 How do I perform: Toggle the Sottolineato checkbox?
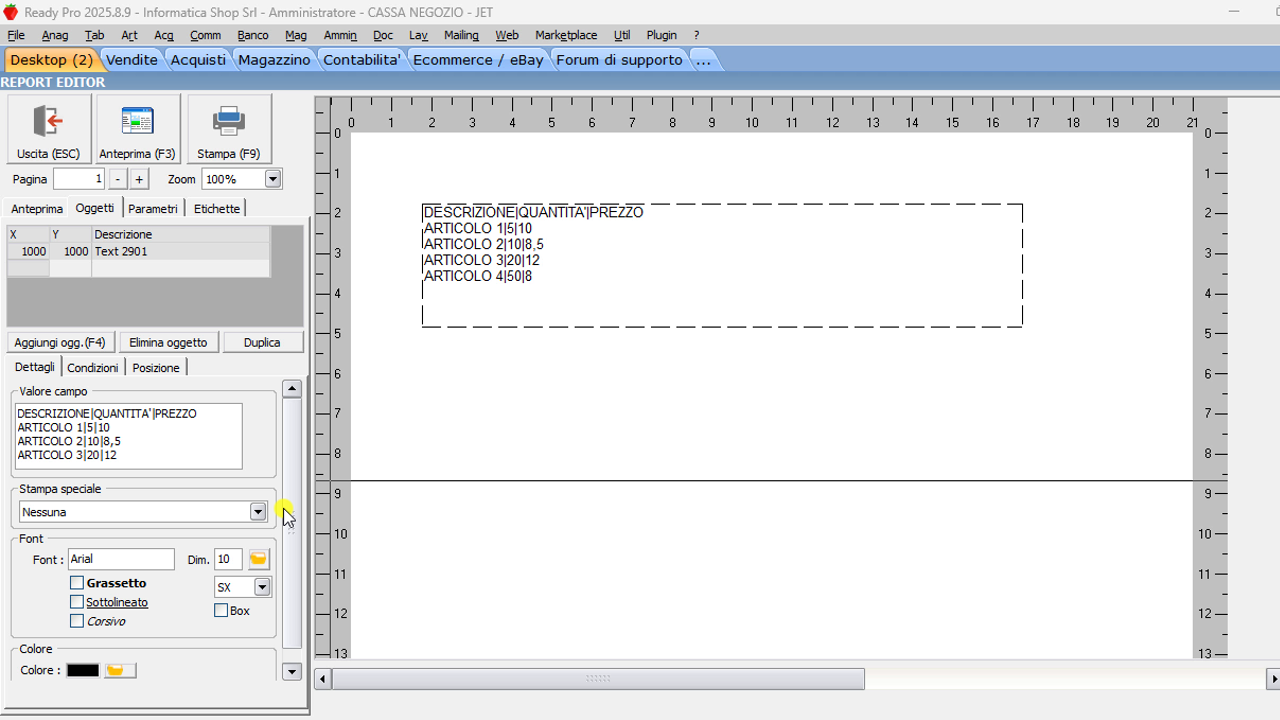click(x=77, y=602)
